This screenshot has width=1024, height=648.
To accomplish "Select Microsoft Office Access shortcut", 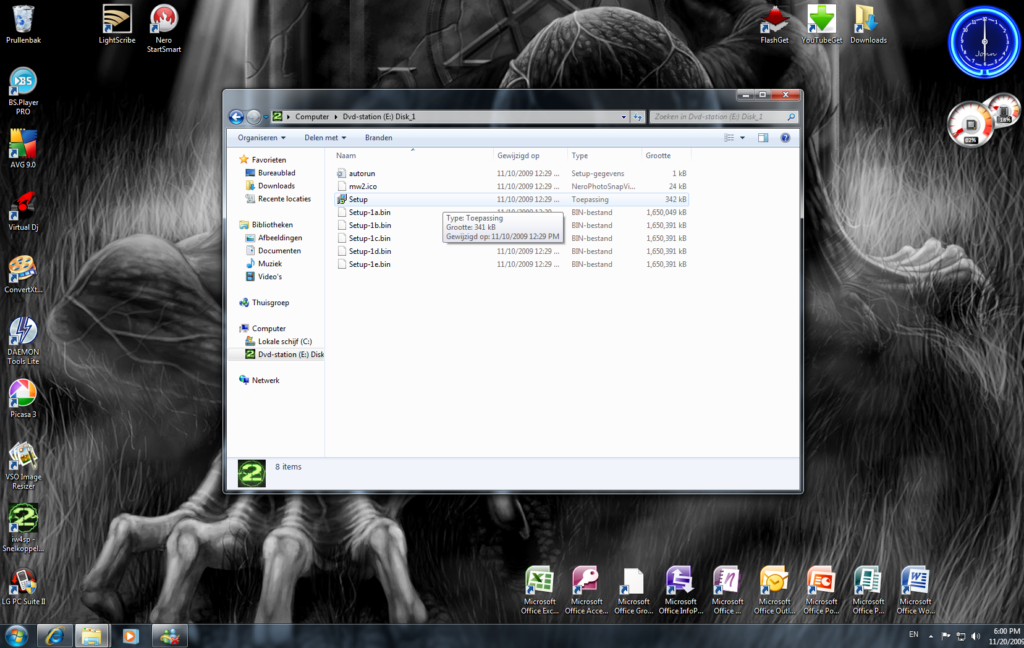I will (586, 591).
